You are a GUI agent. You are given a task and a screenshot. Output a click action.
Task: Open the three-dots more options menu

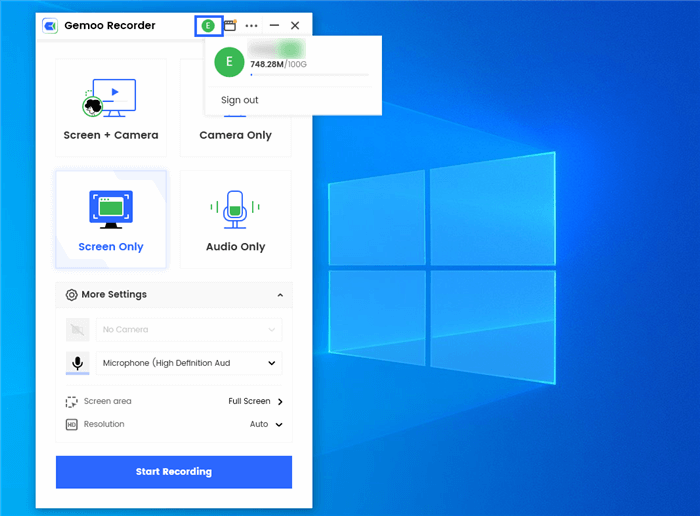tap(251, 26)
